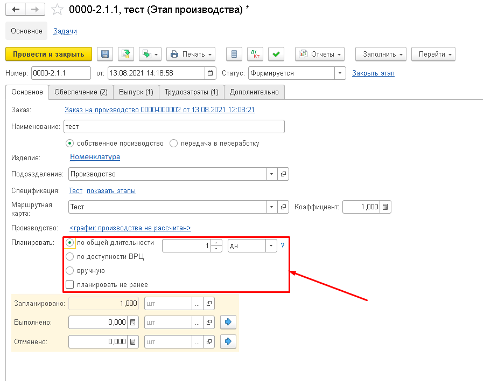Viewport: 483px width, 381px height.
Task: Open the Перейти dropdown button
Action: point(433,54)
